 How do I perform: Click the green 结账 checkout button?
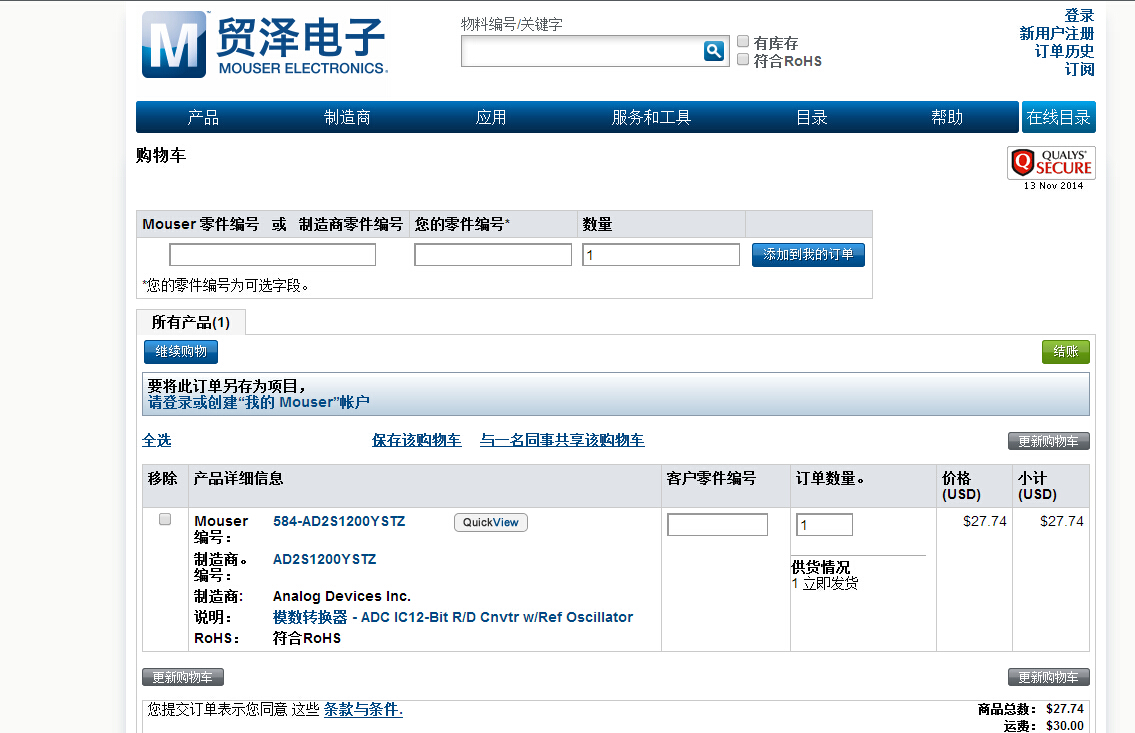(1066, 352)
